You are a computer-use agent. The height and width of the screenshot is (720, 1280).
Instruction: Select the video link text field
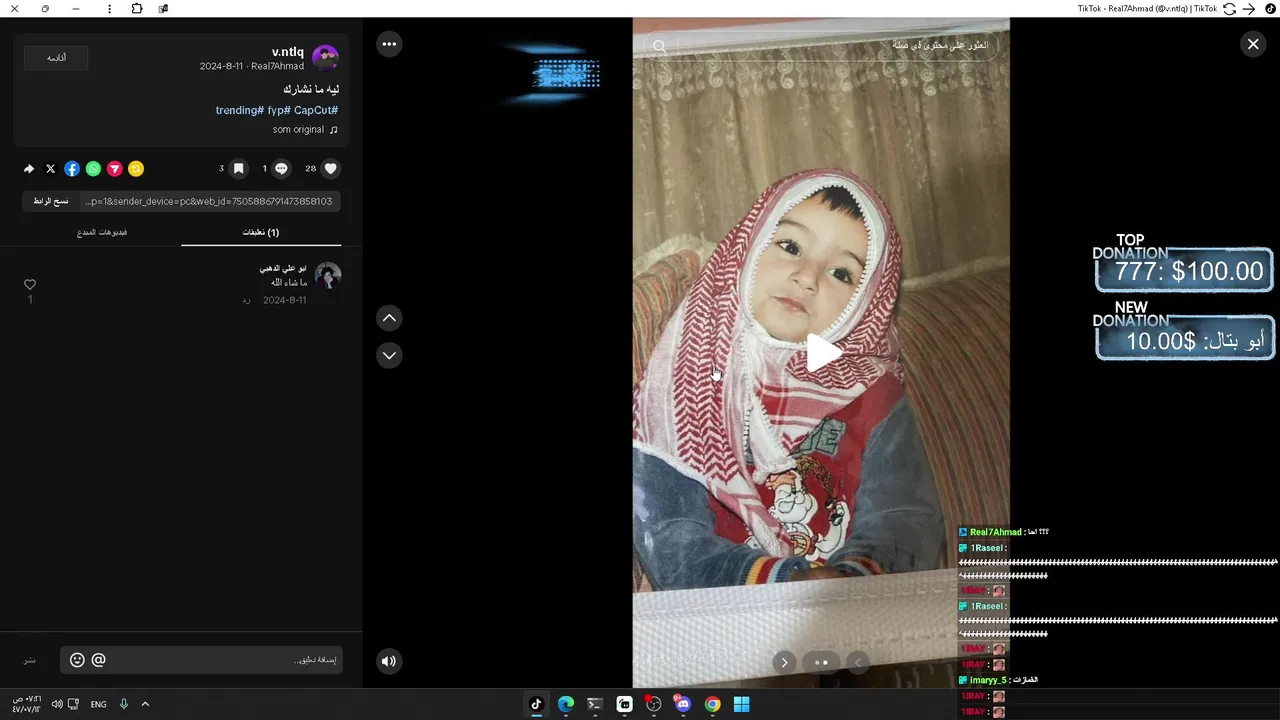pos(210,201)
